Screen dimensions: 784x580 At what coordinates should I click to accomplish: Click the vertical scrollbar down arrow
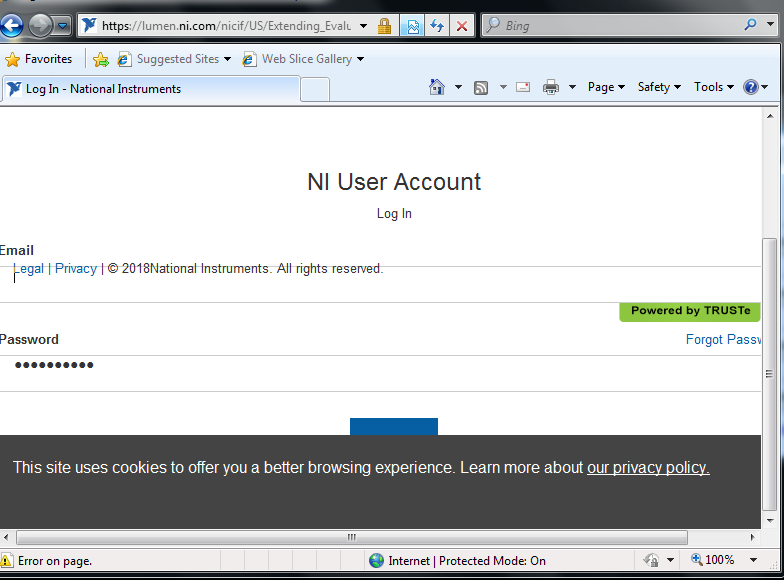(x=770, y=520)
